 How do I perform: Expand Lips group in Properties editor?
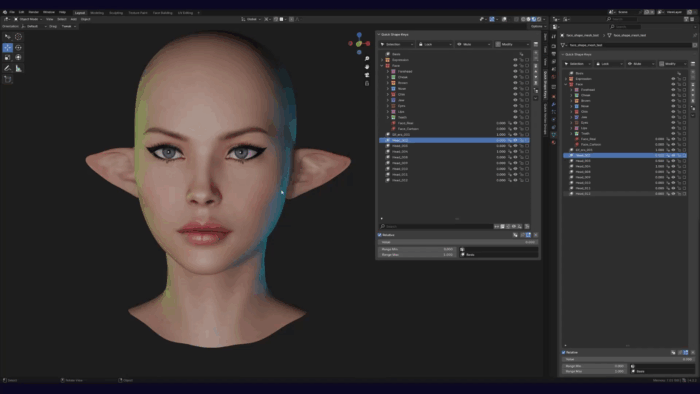pyautogui.click(x=571, y=128)
